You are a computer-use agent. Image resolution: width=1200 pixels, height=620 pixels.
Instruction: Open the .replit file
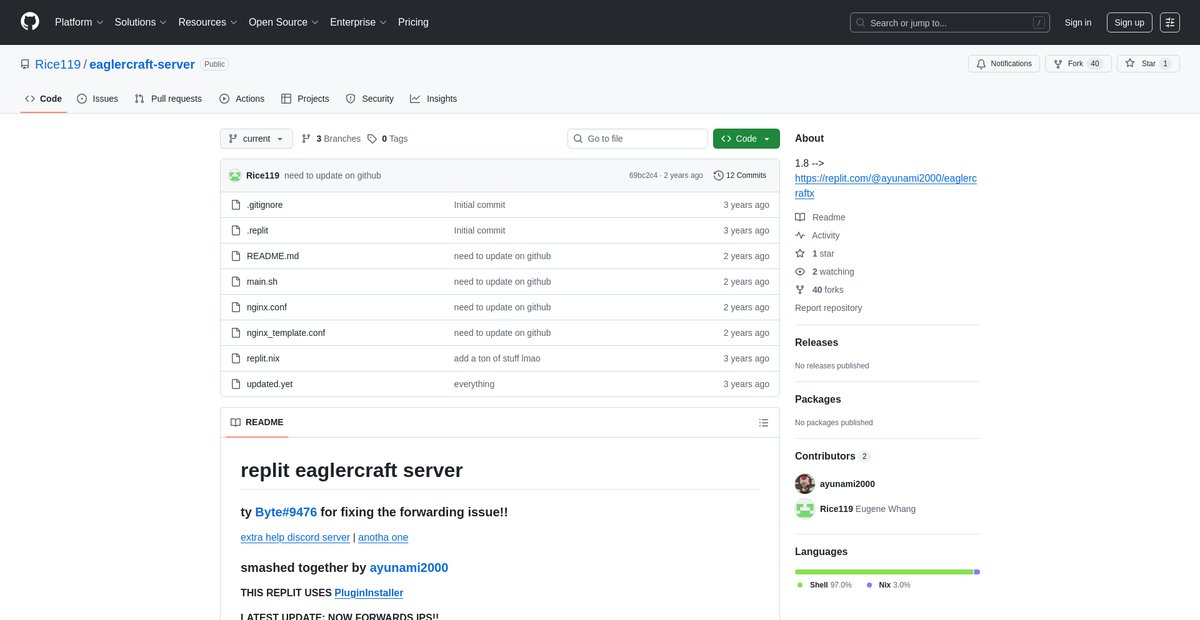tap(257, 230)
